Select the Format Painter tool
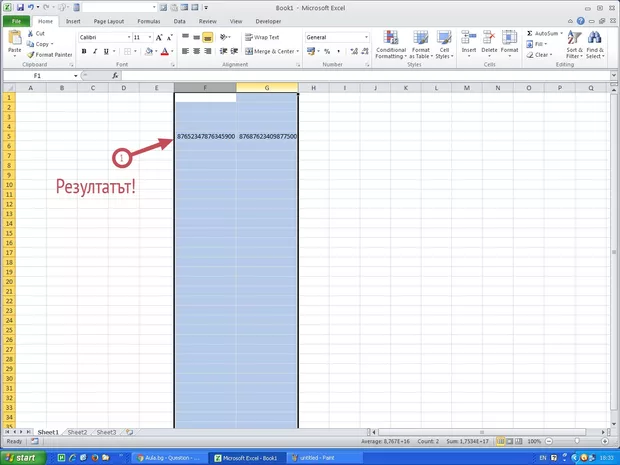This screenshot has height=465, width=620. [x=50, y=55]
